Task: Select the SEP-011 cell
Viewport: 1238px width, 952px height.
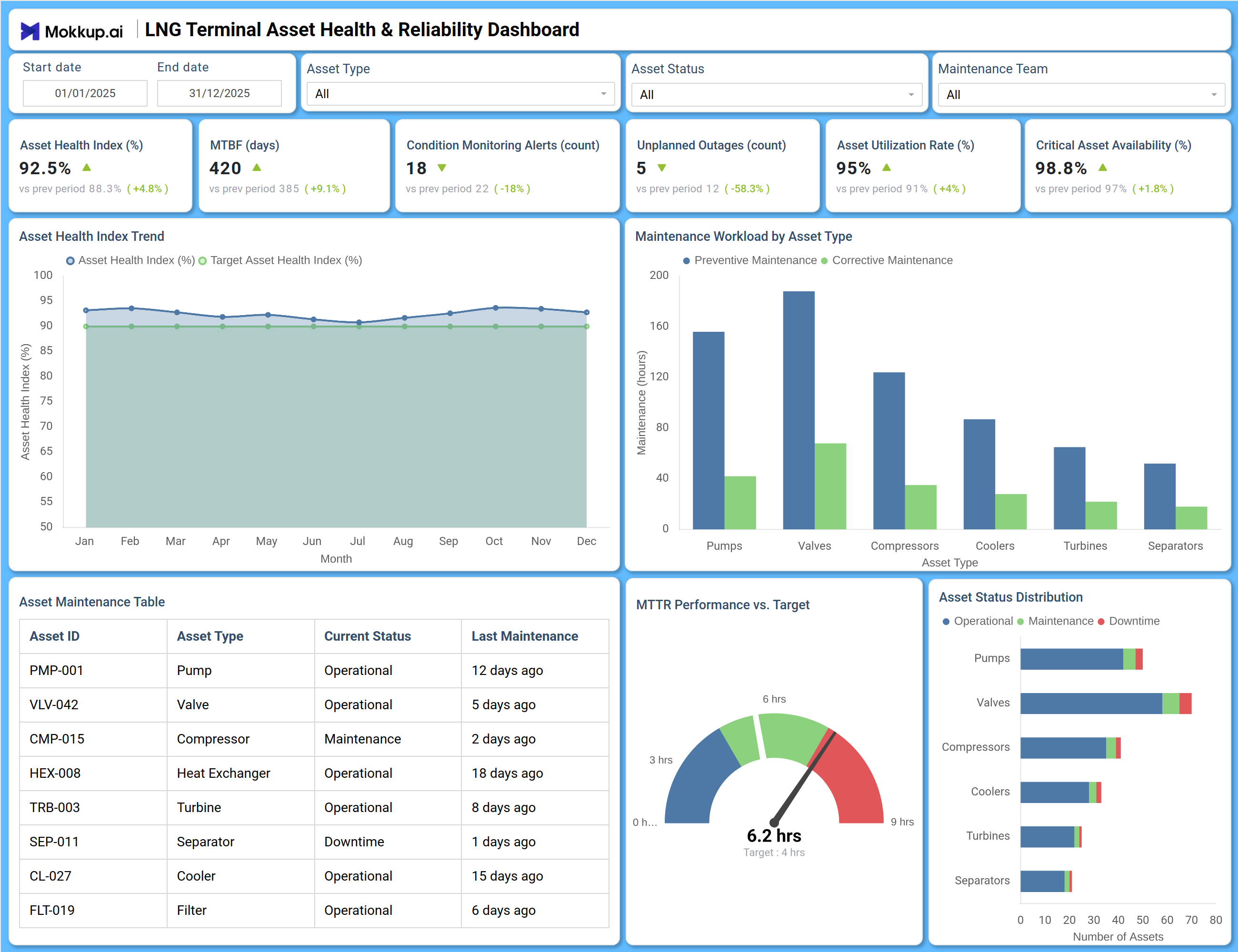Action: pos(93,842)
